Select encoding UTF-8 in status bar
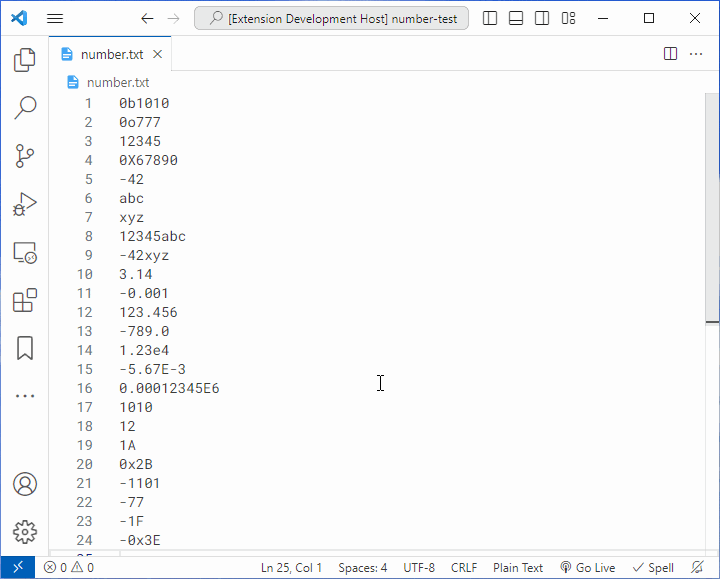This screenshot has height=579, width=720. tap(419, 568)
